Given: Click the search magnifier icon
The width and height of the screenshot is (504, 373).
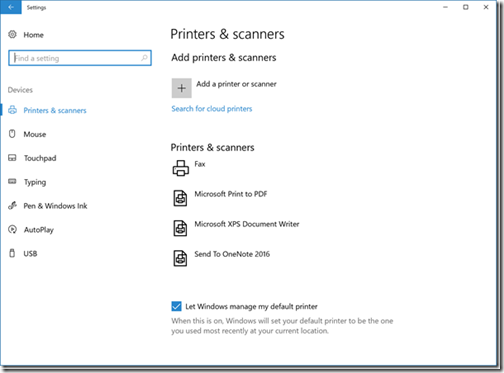Looking at the screenshot, I should pos(144,58).
